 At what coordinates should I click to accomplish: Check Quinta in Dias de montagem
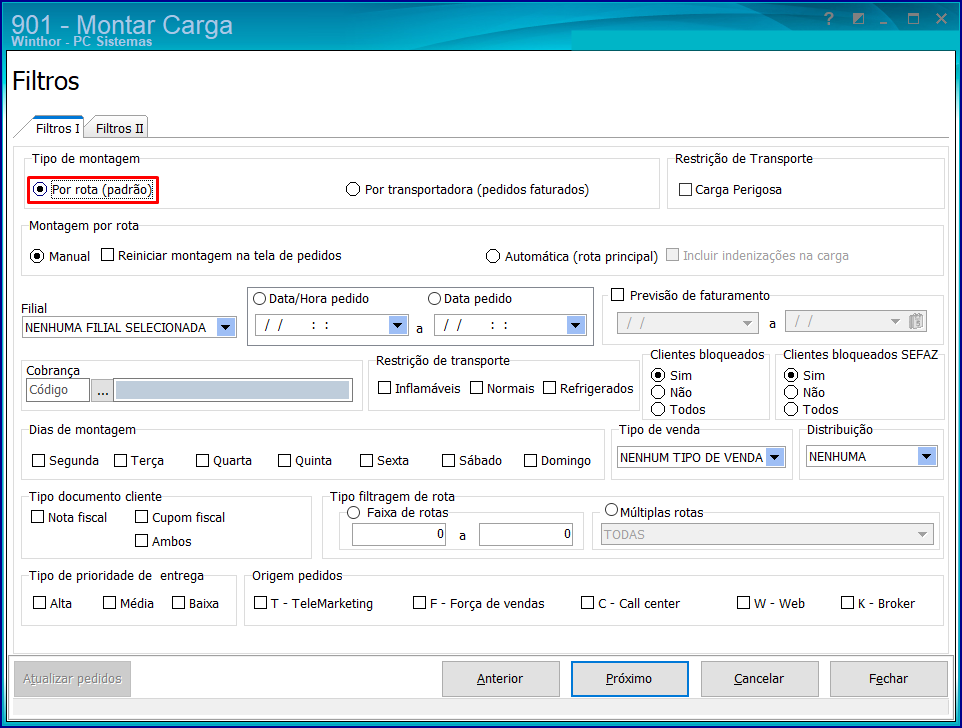point(285,460)
